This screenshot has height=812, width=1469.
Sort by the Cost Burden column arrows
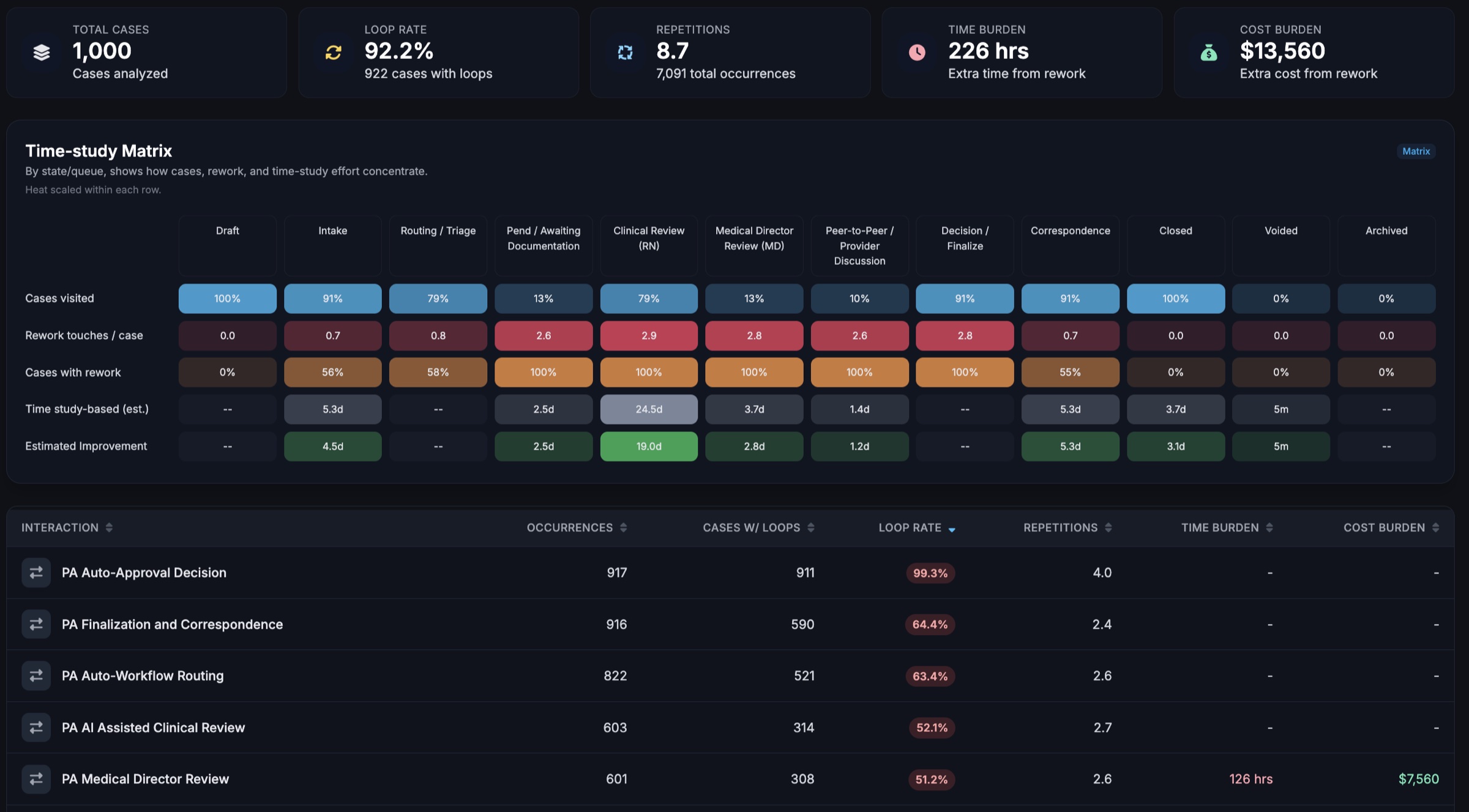pos(1435,527)
